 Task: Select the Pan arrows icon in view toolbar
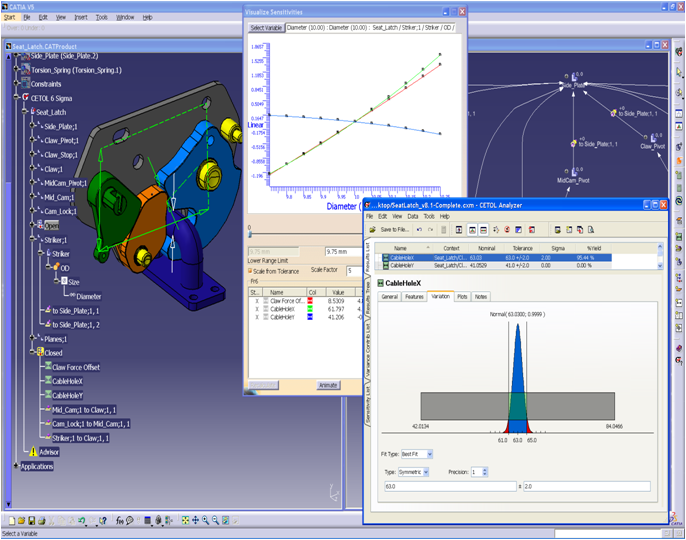click(x=196, y=520)
